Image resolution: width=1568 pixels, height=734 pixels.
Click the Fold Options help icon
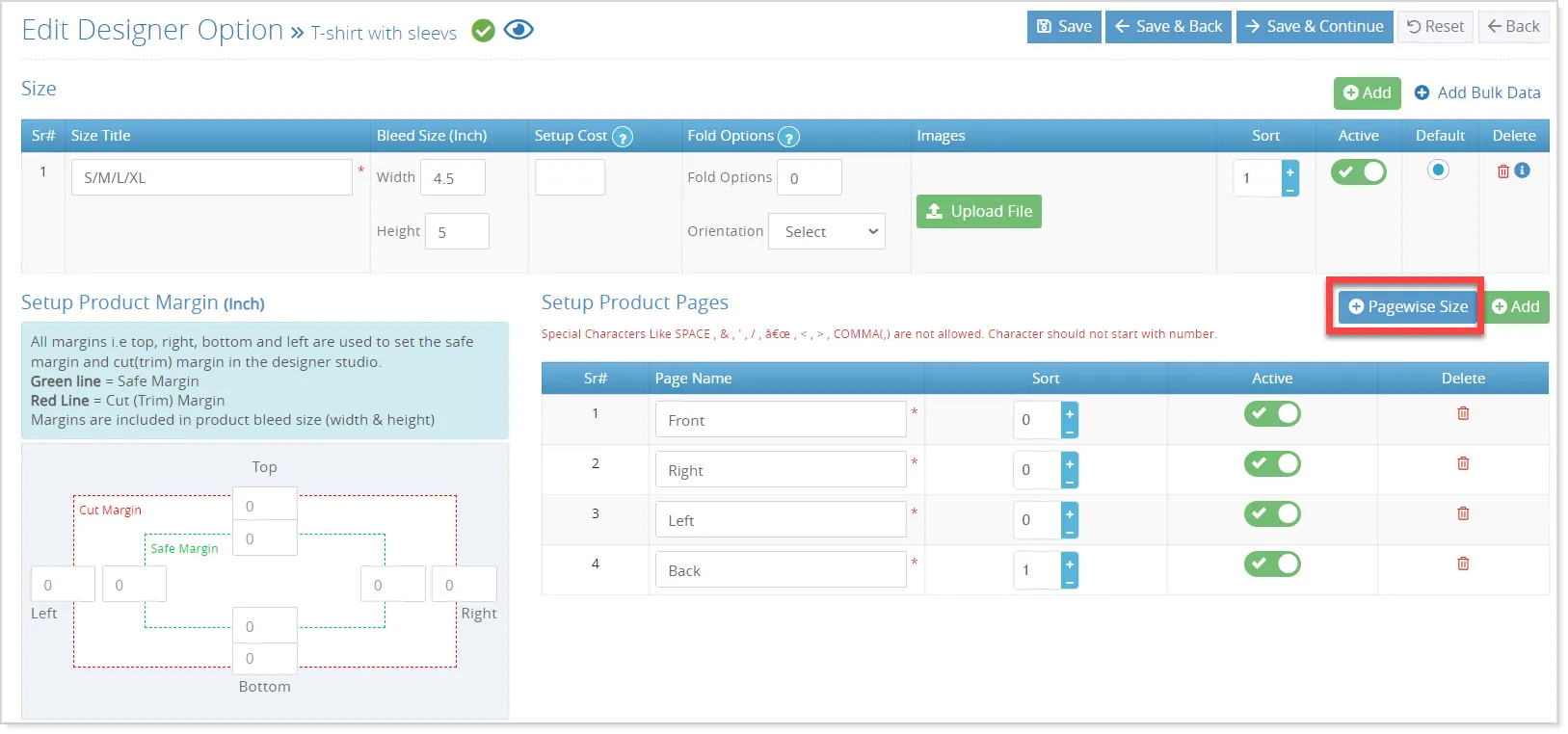[x=788, y=137]
